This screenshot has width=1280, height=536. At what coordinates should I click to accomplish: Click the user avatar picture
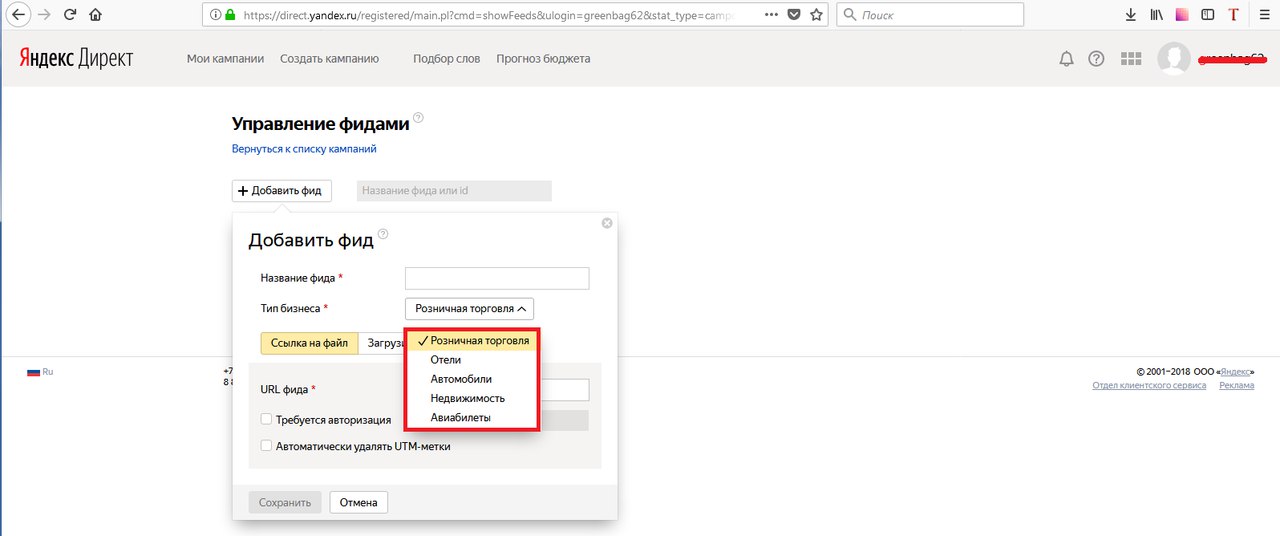coord(1174,59)
